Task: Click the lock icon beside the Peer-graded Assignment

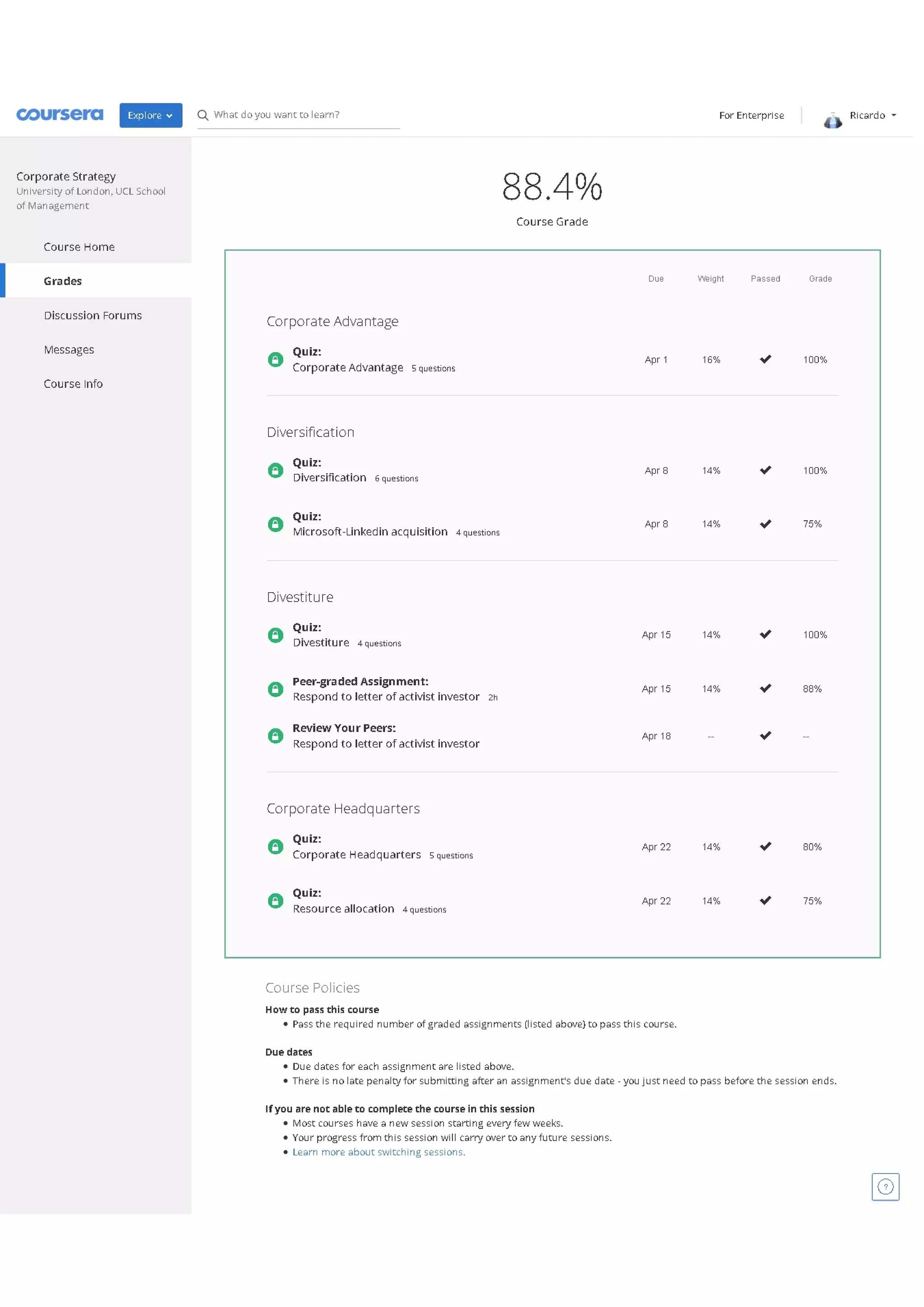Action: (x=275, y=689)
